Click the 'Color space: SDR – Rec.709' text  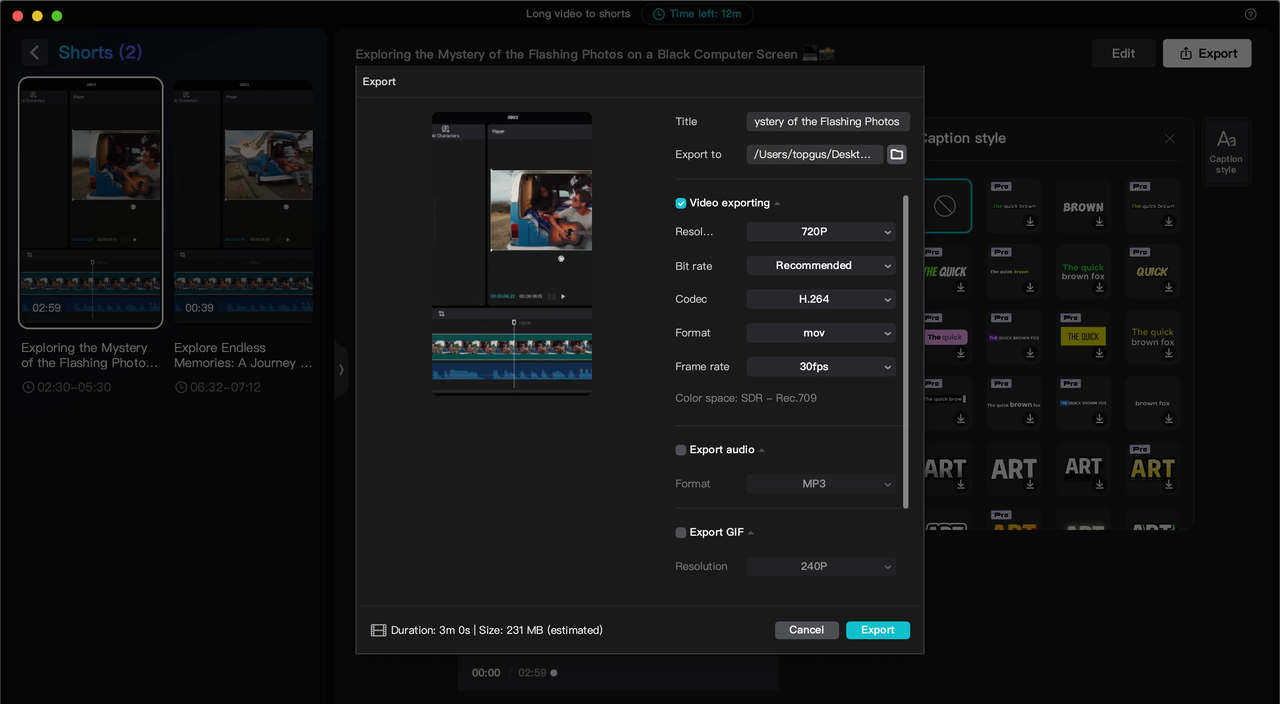(x=746, y=398)
